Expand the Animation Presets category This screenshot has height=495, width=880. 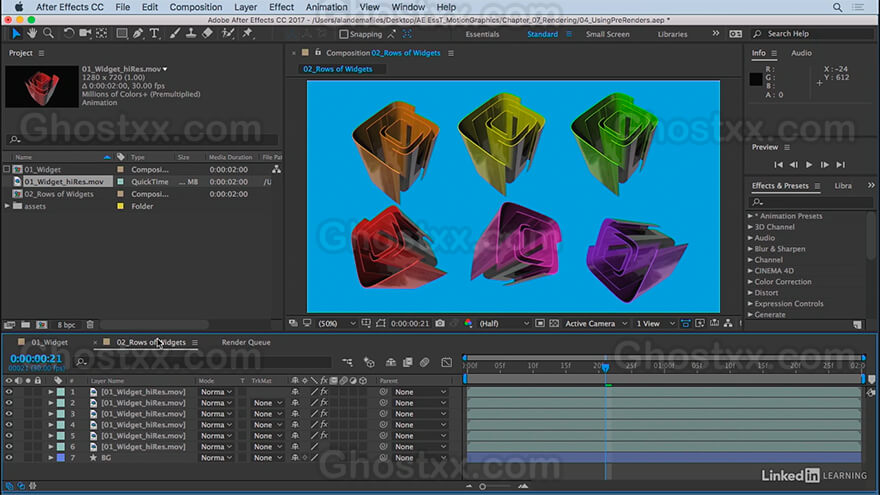tap(750, 216)
